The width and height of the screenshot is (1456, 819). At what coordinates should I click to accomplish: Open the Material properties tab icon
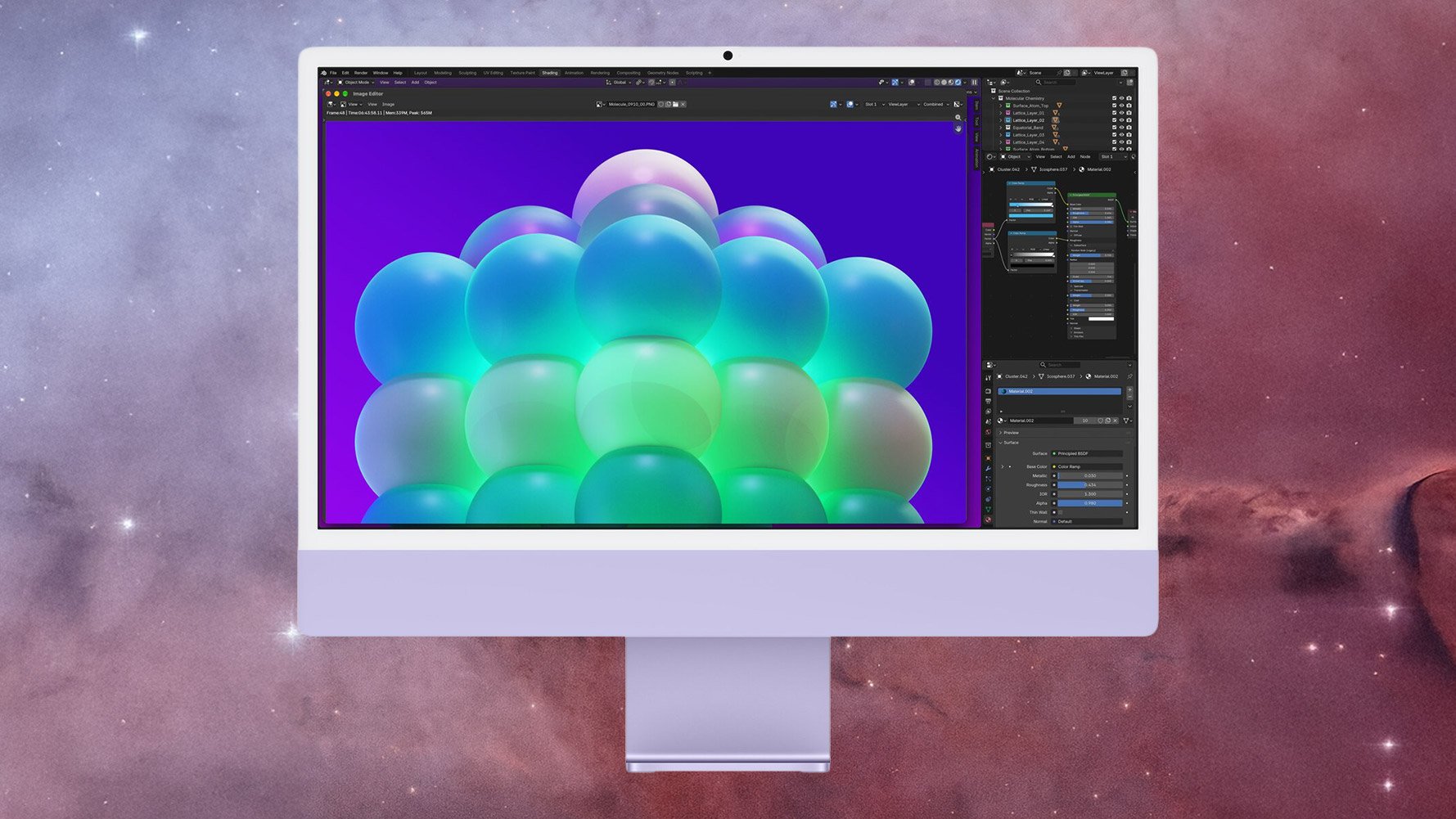988,520
